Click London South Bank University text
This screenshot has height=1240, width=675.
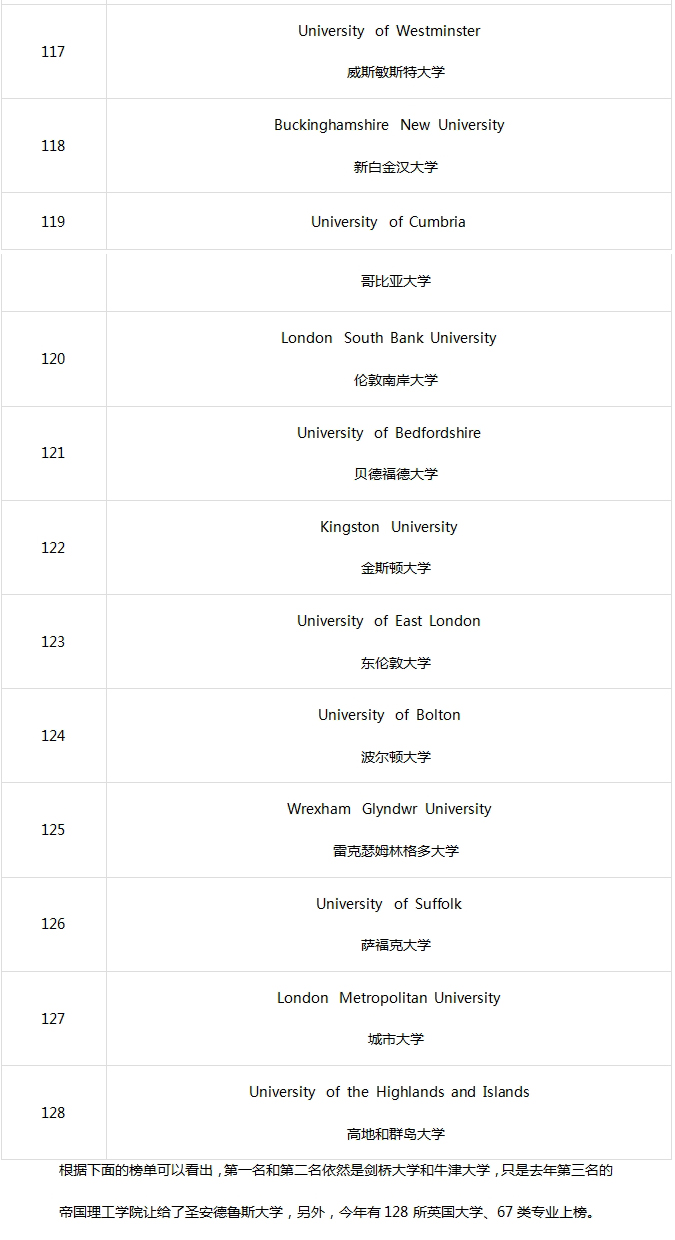point(388,338)
